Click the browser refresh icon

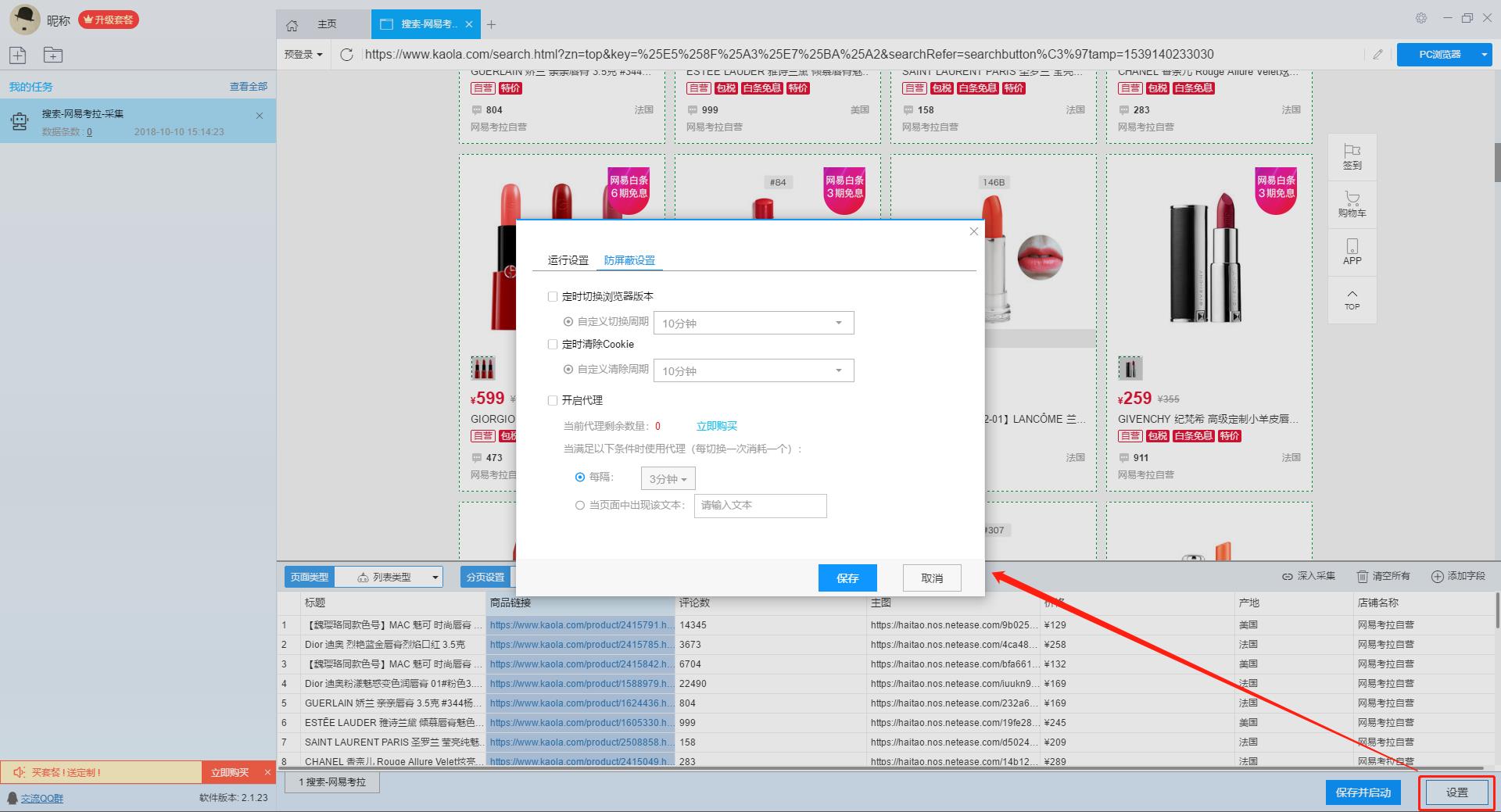pyautogui.click(x=347, y=54)
